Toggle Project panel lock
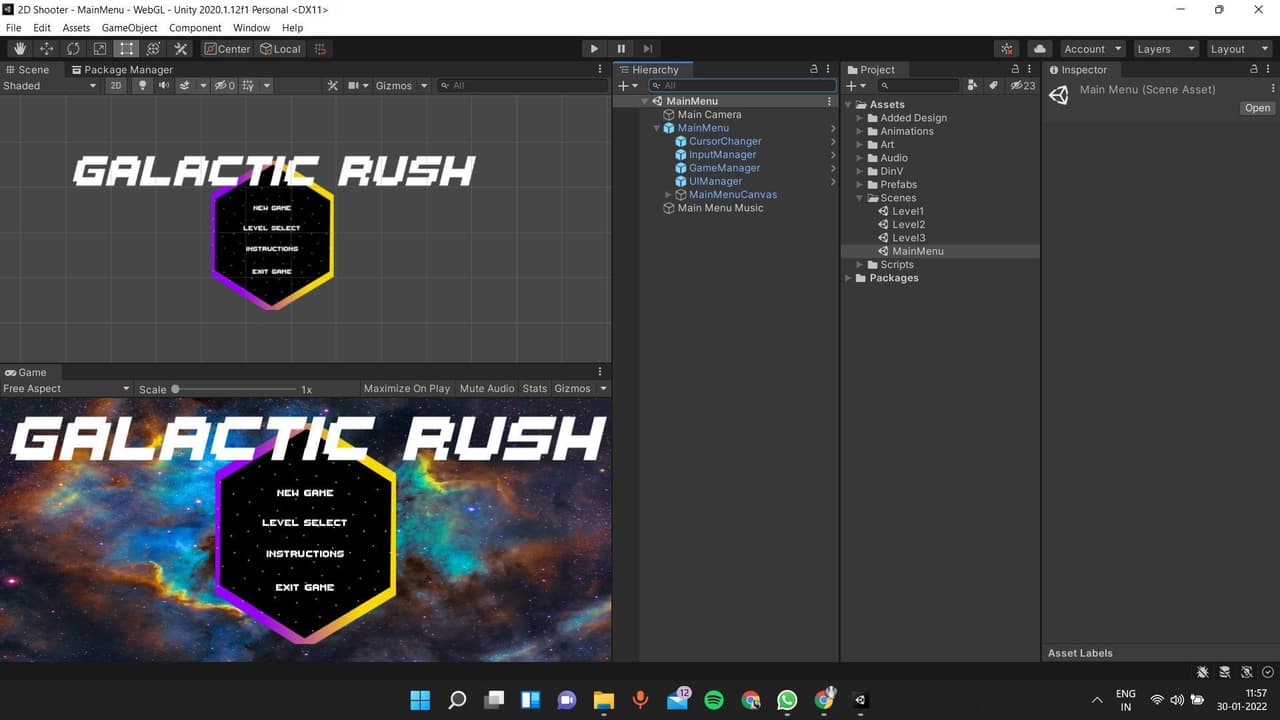The image size is (1280, 720). (x=1015, y=70)
